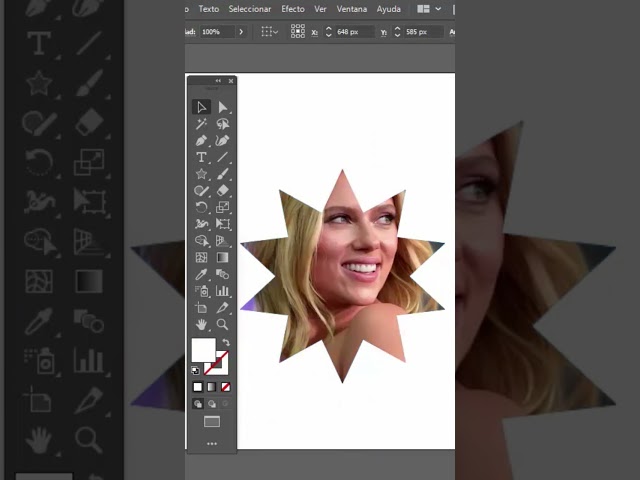
Task: Open the Ver menu
Action: click(x=320, y=9)
